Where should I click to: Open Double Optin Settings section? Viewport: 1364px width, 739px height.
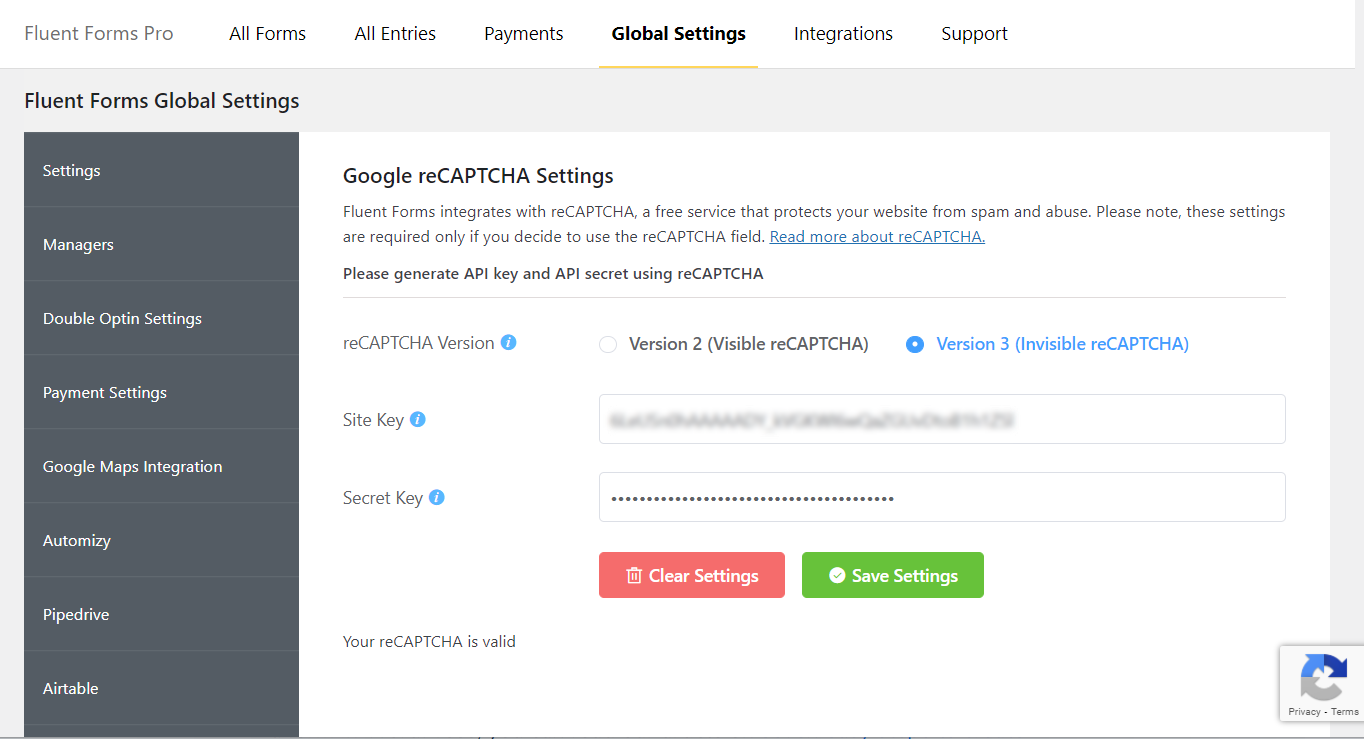coord(122,318)
